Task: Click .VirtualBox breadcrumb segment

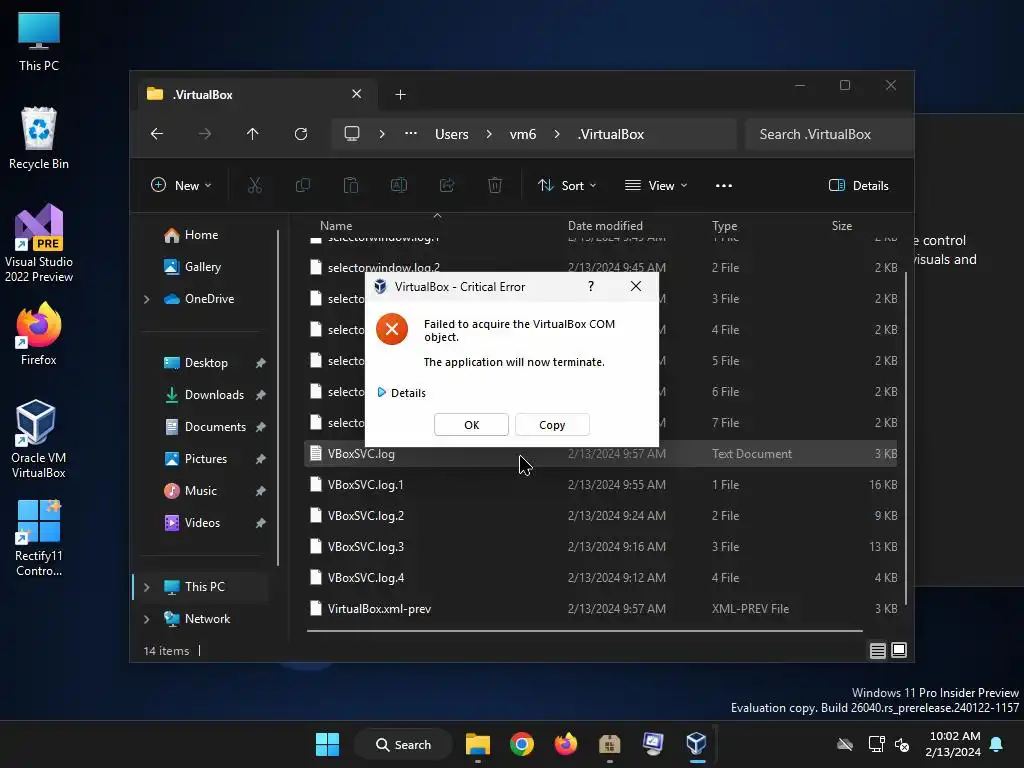Action: (x=611, y=134)
